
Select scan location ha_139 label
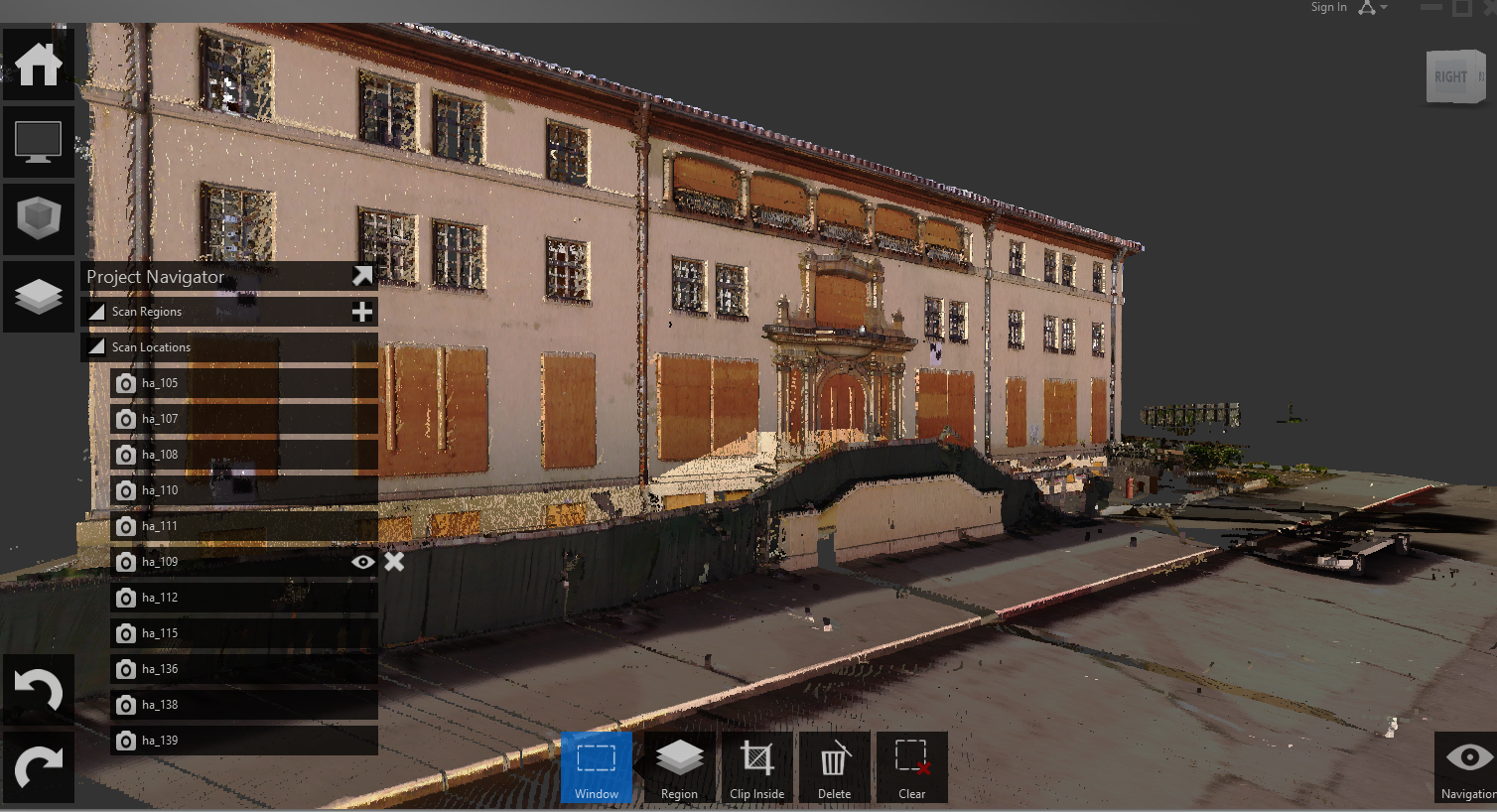(160, 741)
